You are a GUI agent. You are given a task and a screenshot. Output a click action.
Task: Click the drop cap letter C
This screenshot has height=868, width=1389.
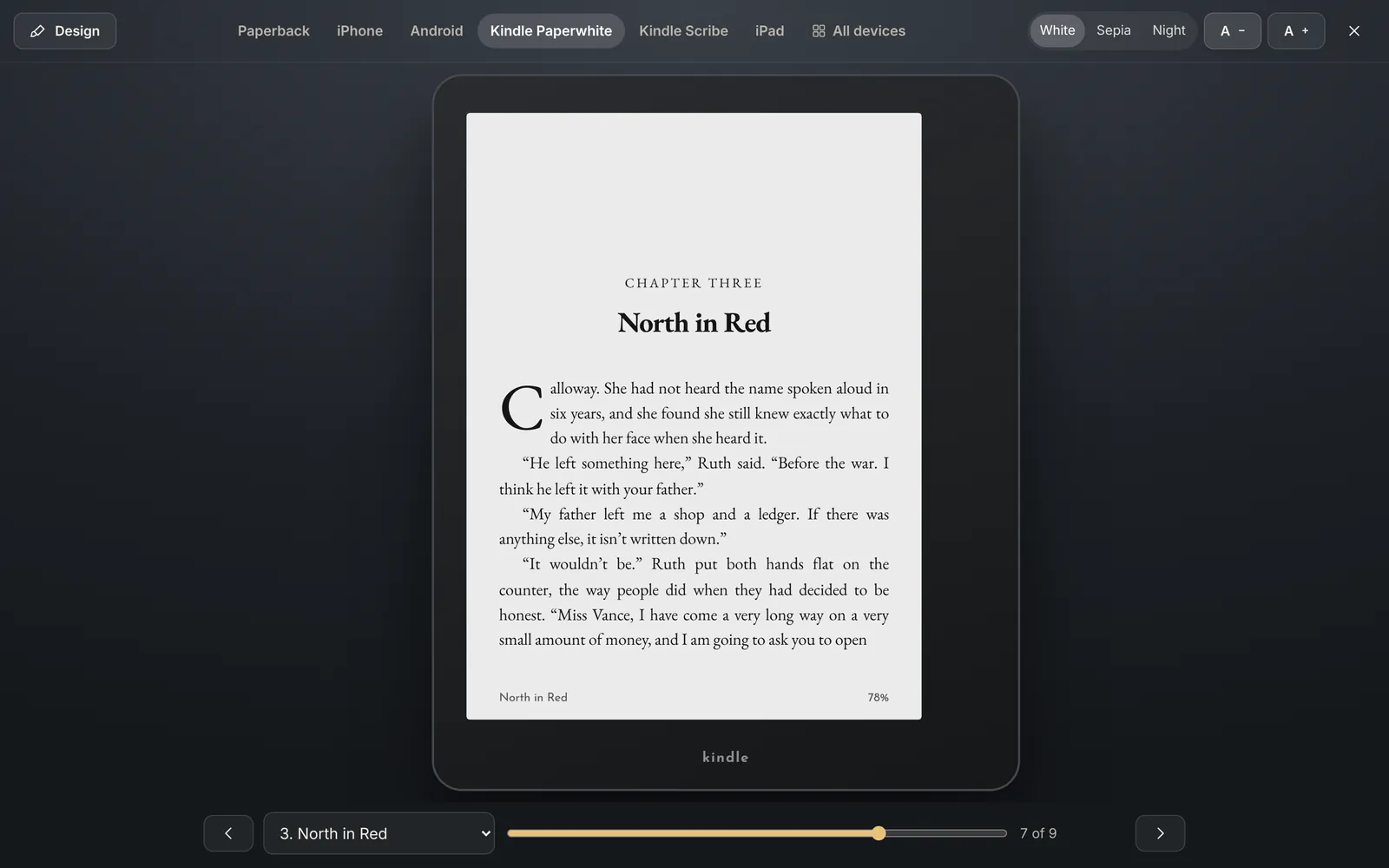click(x=522, y=408)
